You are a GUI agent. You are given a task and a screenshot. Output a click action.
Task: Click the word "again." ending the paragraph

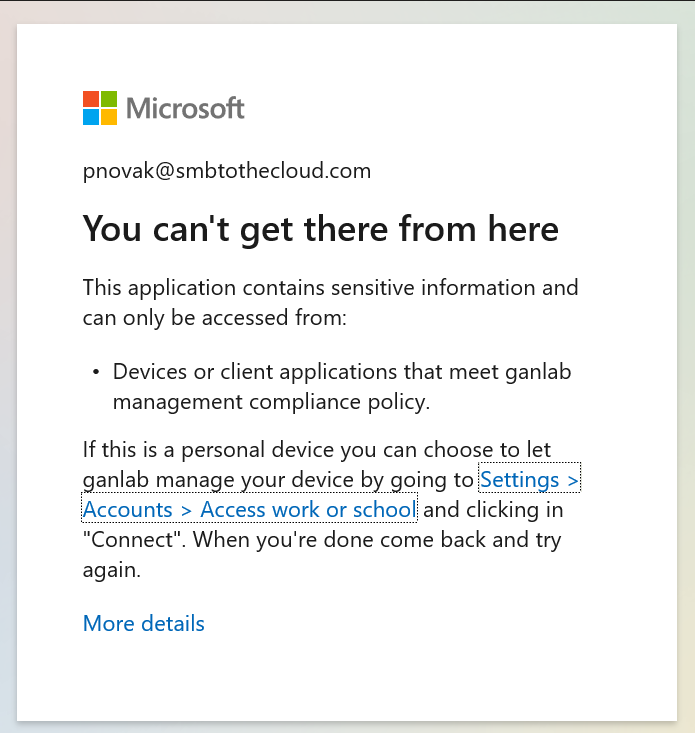tap(112, 570)
